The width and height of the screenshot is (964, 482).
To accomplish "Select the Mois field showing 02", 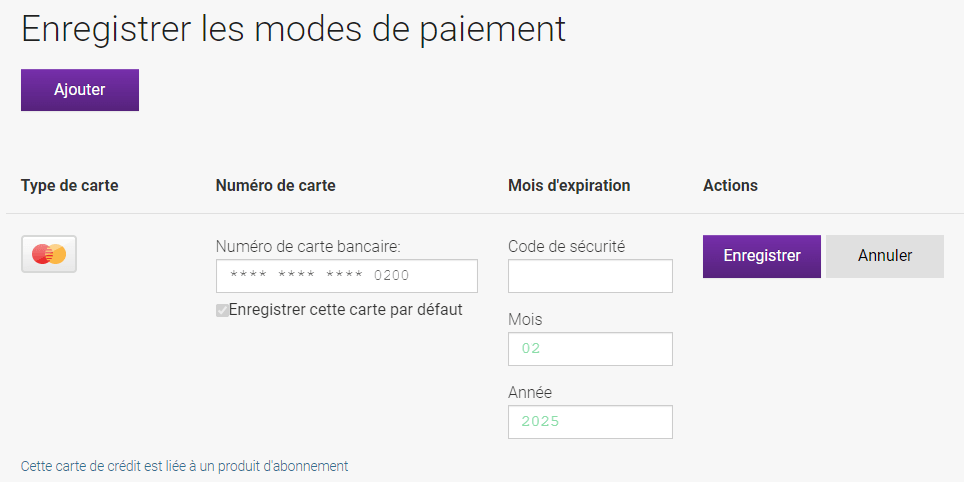I will tap(590, 349).
